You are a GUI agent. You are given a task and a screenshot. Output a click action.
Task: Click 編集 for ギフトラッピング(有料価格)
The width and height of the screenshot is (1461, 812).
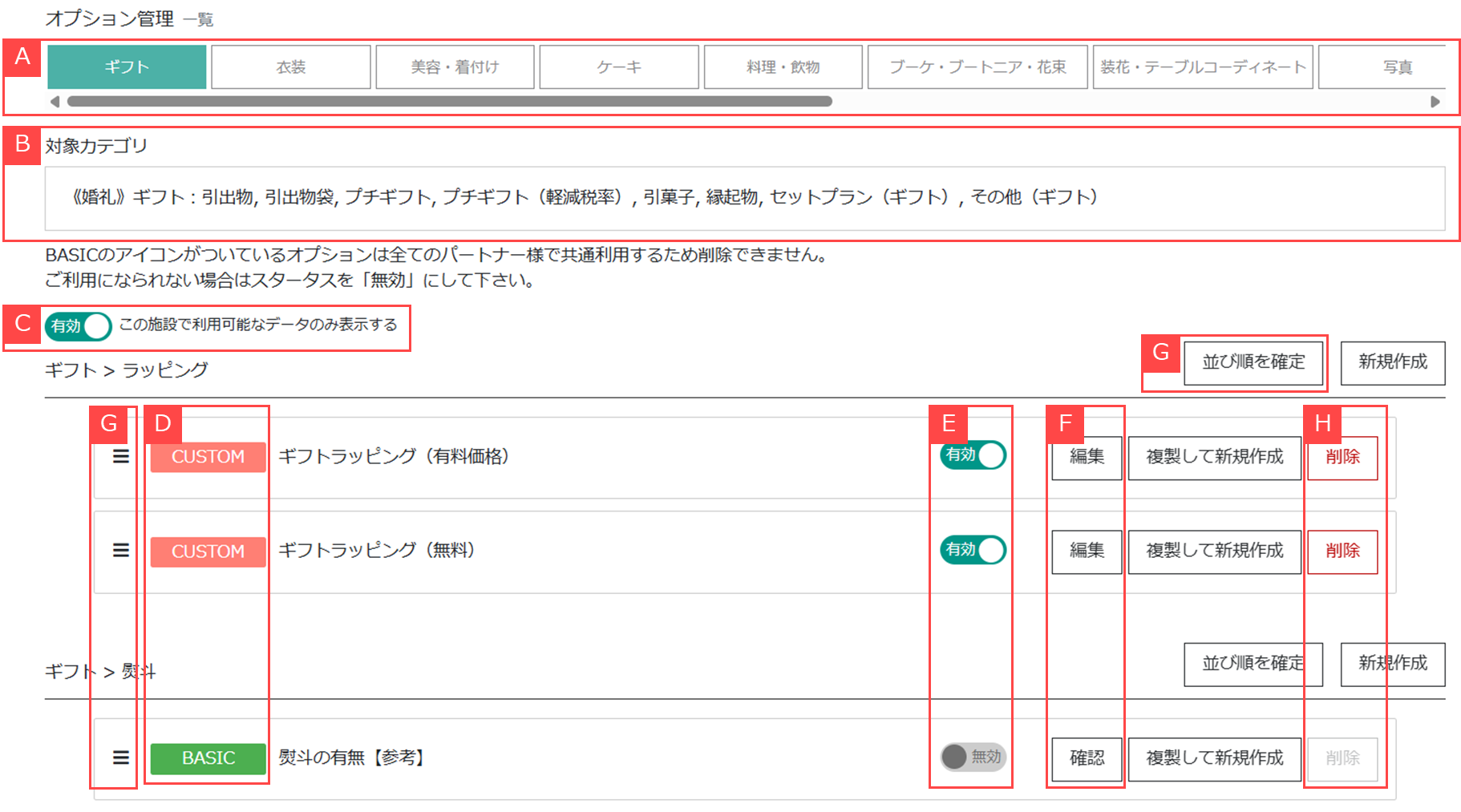(1087, 457)
